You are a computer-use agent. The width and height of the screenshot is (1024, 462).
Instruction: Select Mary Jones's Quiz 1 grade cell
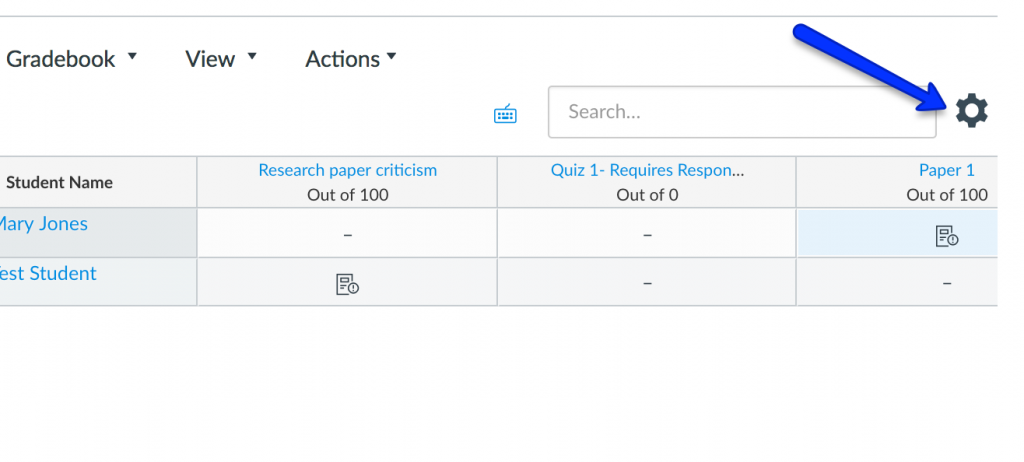coord(647,234)
